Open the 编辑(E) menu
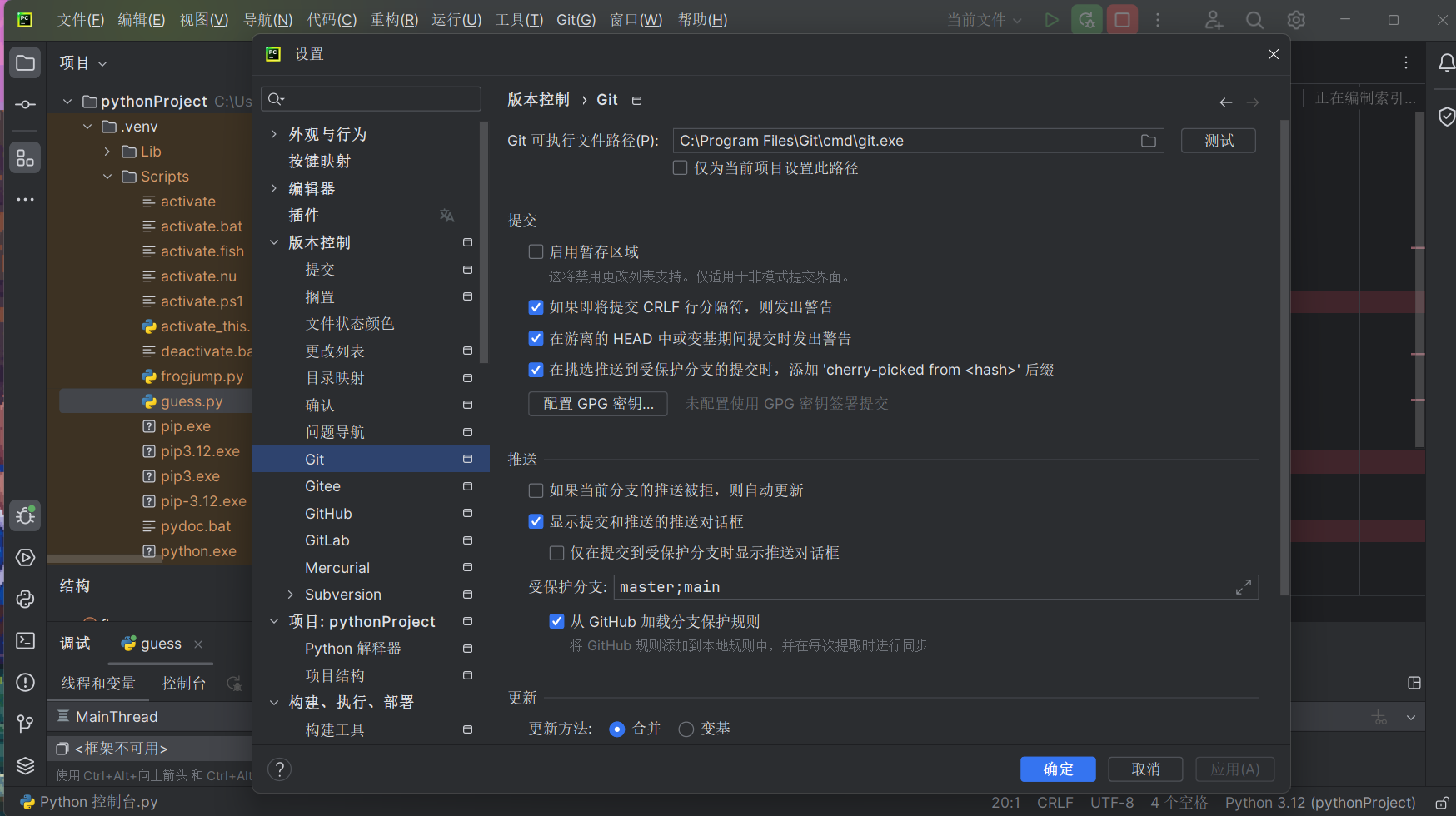 click(x=142, y=20)
